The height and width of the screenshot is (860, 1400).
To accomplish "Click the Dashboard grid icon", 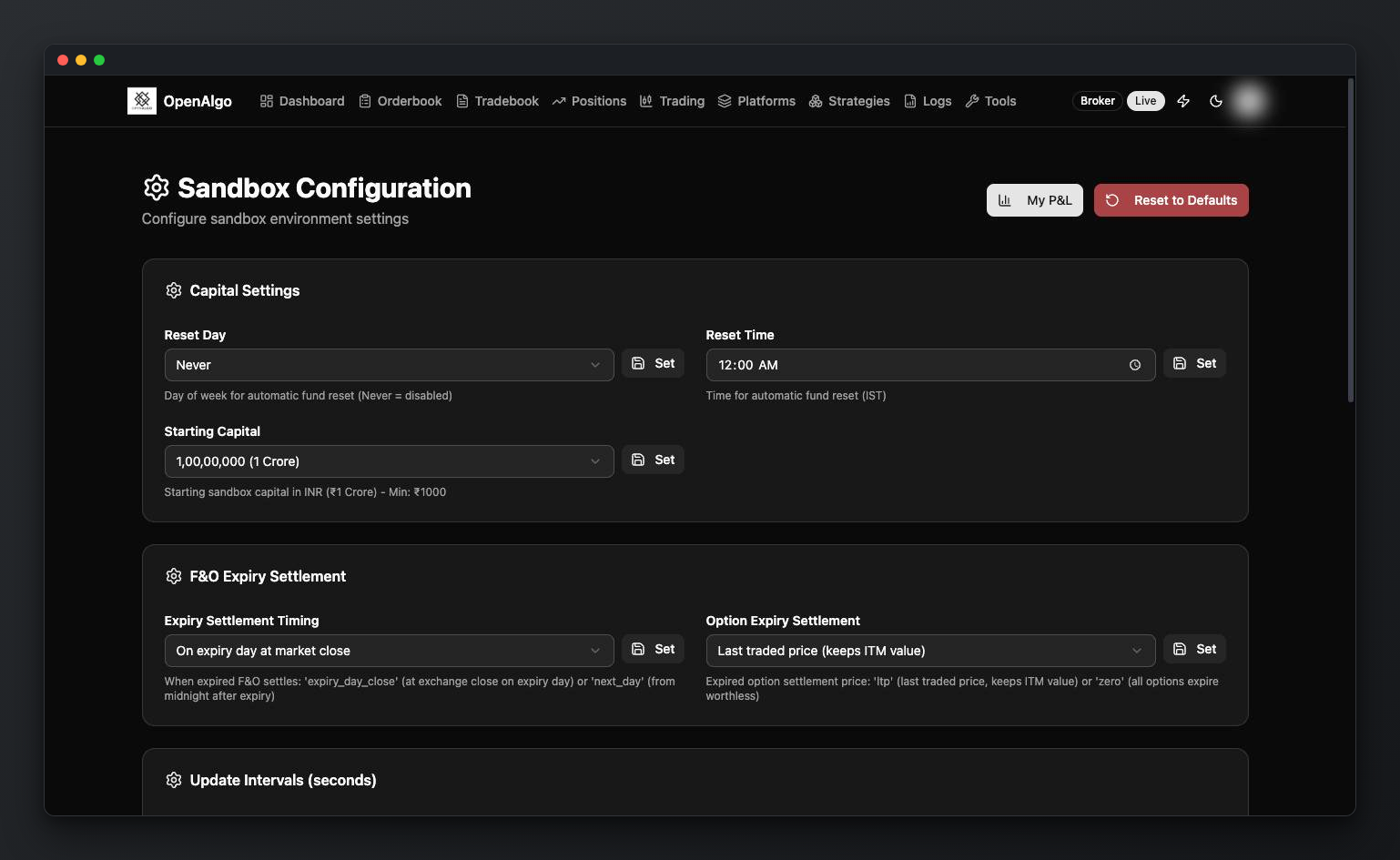I will (x=267, y=101).
